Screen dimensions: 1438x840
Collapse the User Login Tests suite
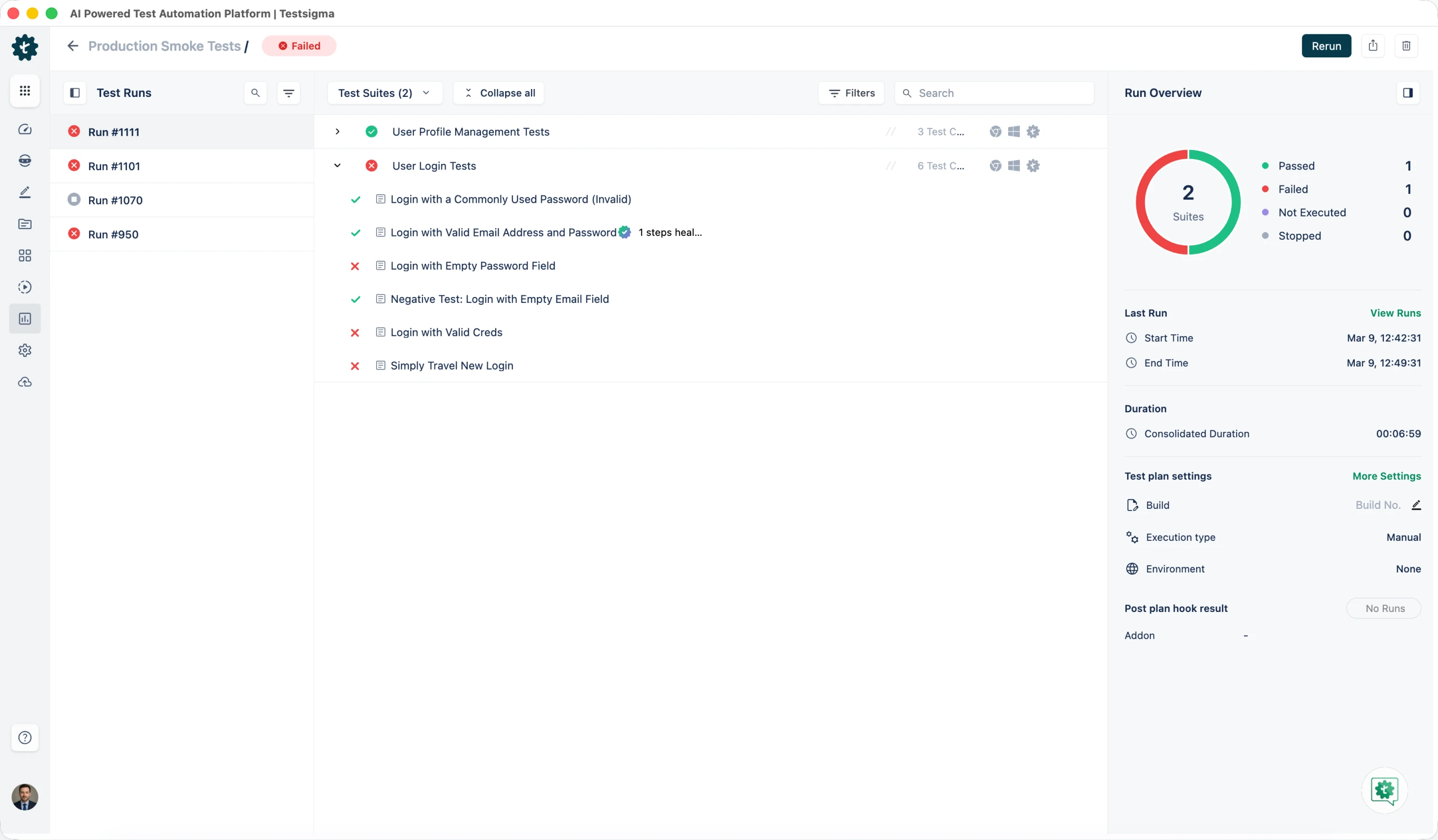pos(337,166)
